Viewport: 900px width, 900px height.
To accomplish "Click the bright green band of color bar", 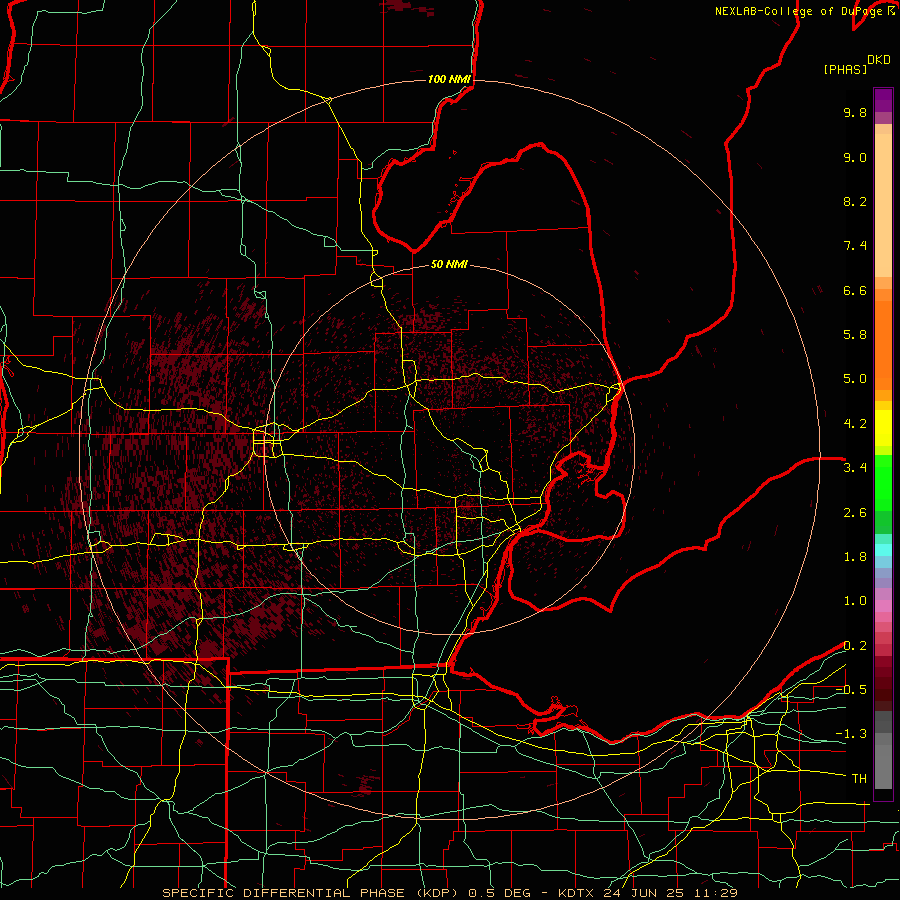I will pyautogui.click(x=883, y=482).
